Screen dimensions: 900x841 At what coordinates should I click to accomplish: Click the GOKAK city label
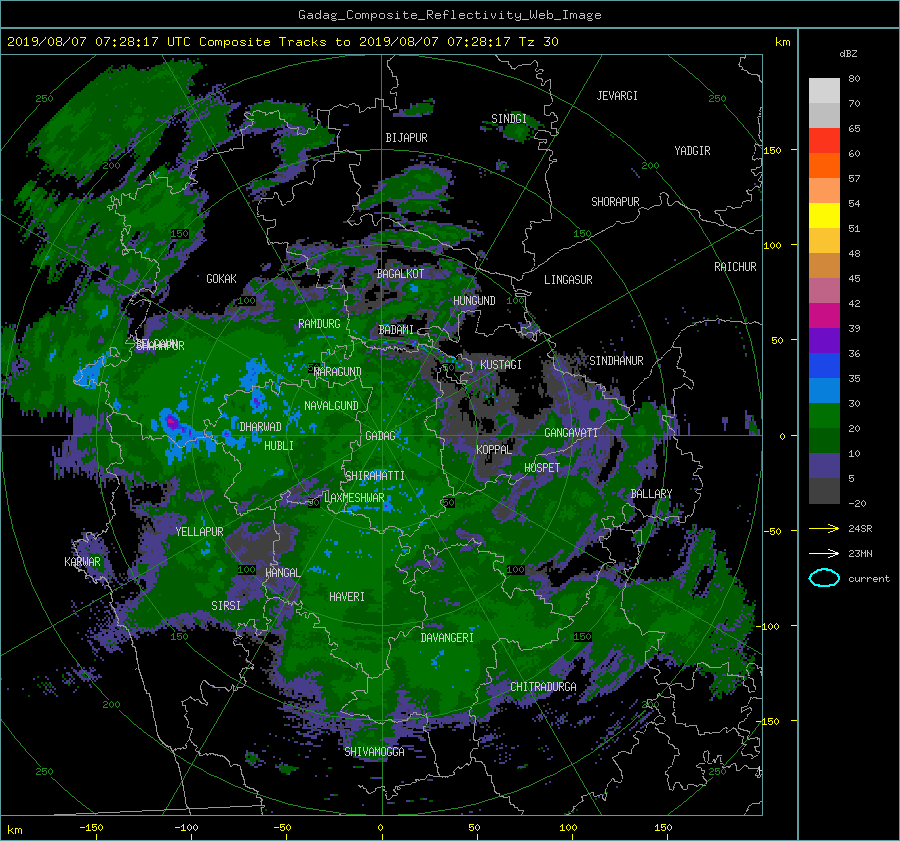point(221,279)
